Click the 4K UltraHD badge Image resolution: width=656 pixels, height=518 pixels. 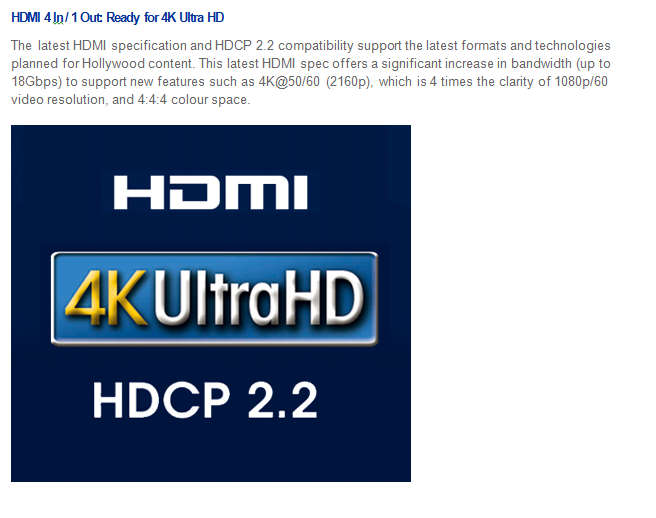pyautogui.click(x=214, y=298)
